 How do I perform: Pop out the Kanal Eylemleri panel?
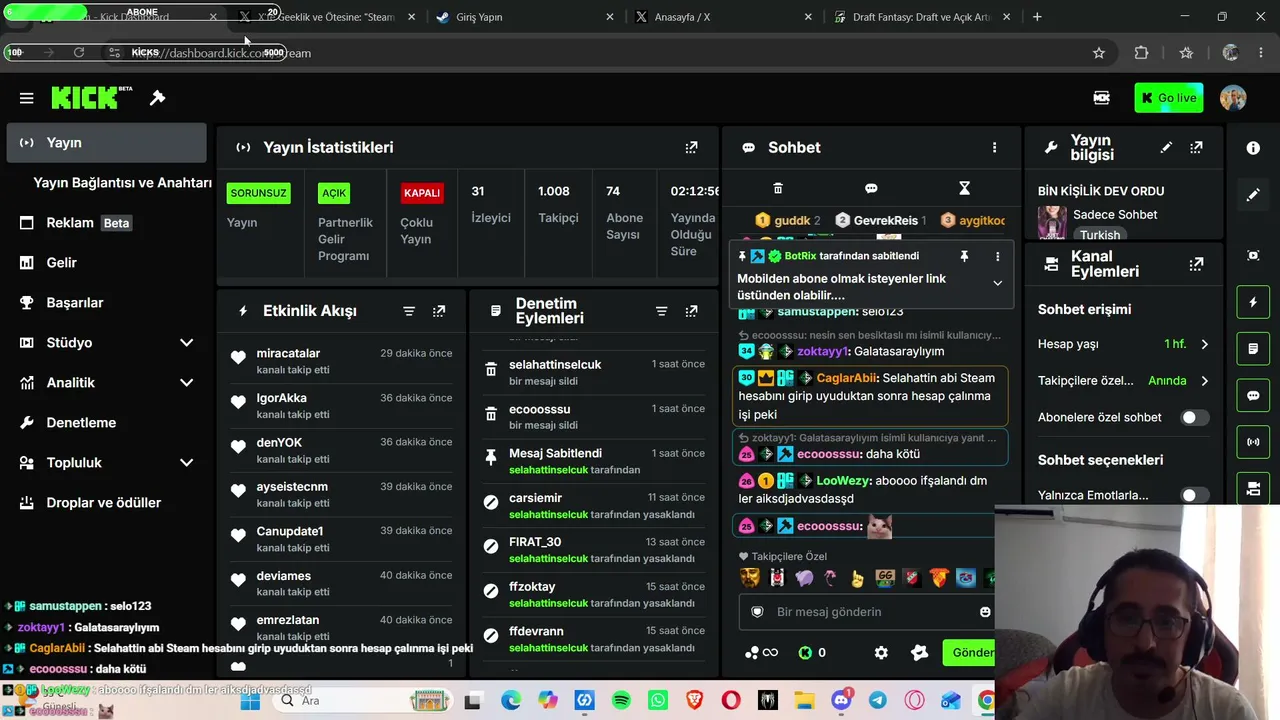click(1196, 264)
